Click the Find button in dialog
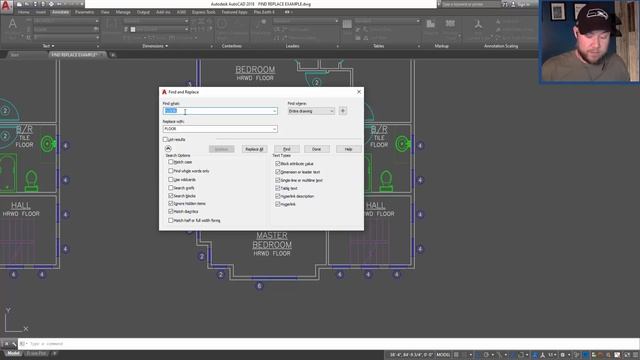The image size is (640, 360). pyautogui.click(x=287, y=149)
